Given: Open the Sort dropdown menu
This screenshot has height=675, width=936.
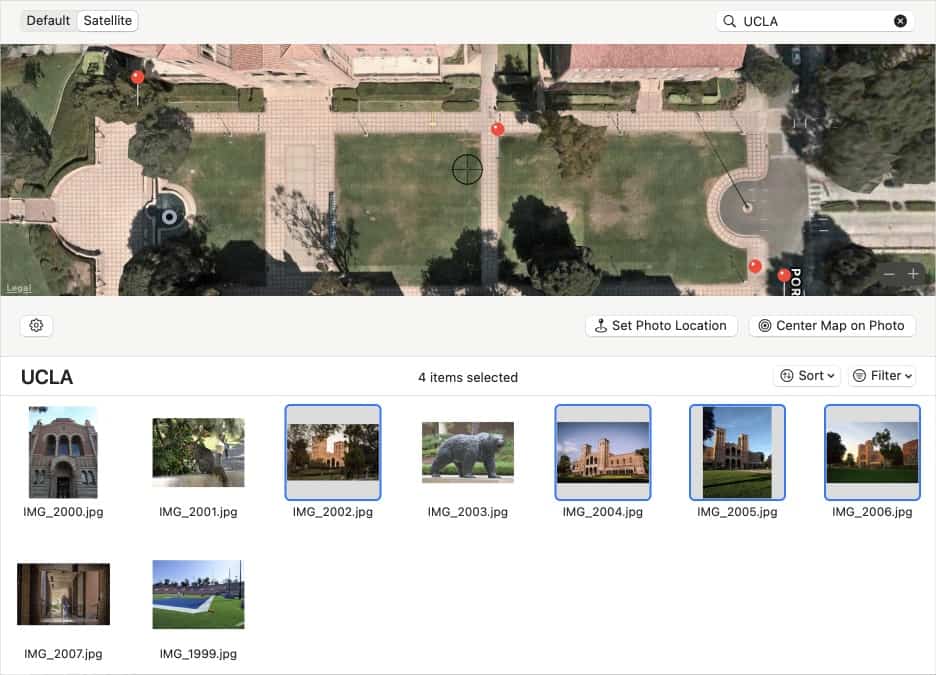Looking at the screenshot, I should tap(807, 376).
